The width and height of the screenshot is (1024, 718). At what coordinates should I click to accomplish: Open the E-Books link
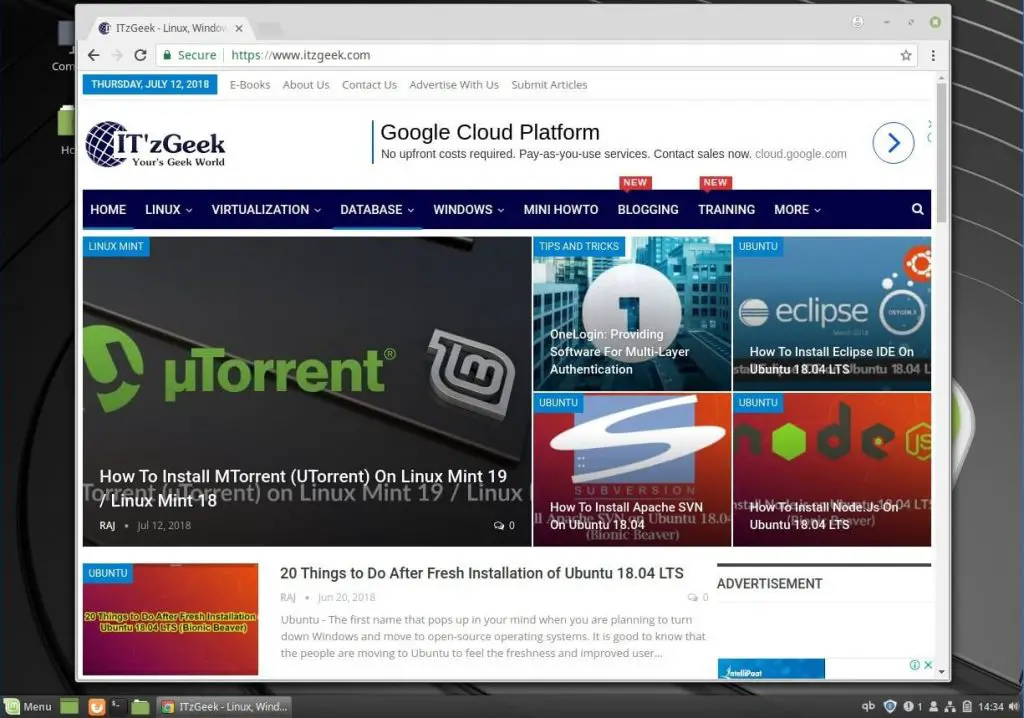249,85
